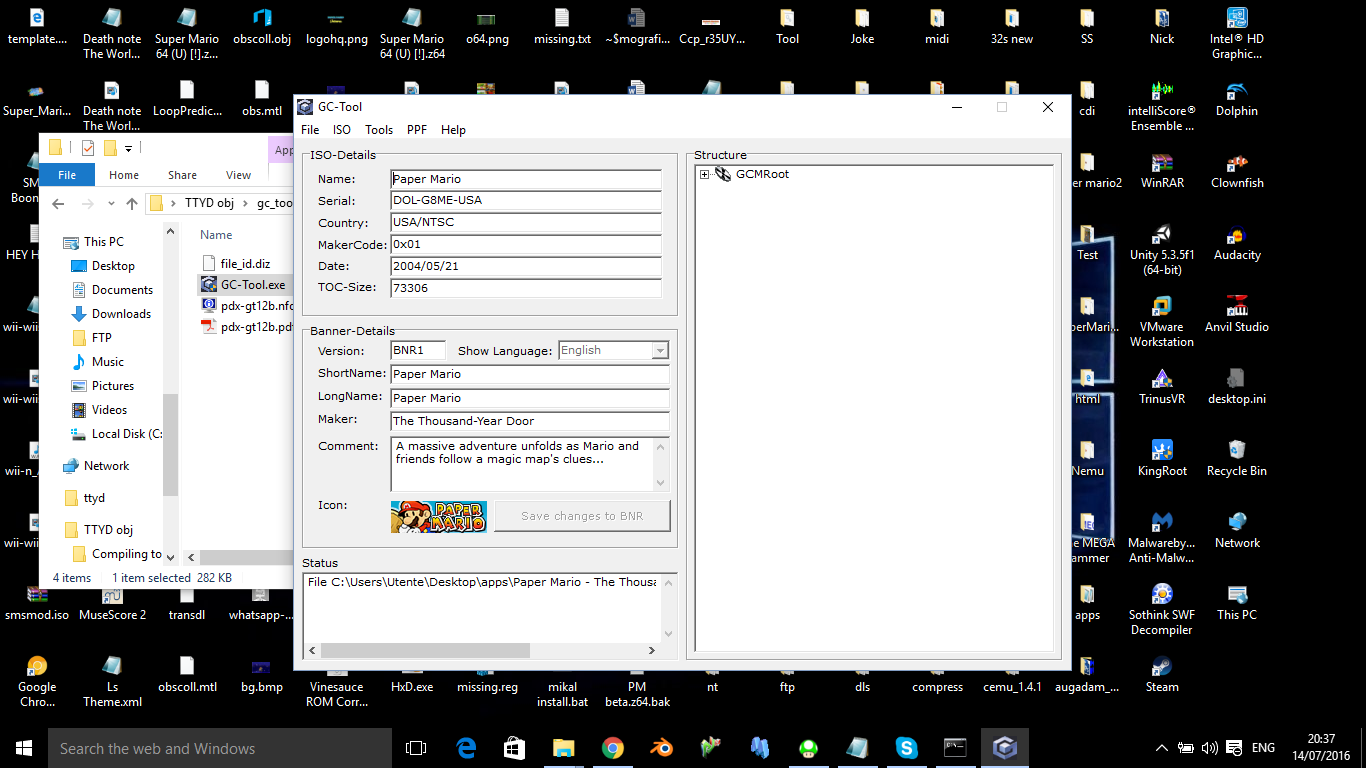Expand the GCMRoot tree node

(x=705, y=175)
